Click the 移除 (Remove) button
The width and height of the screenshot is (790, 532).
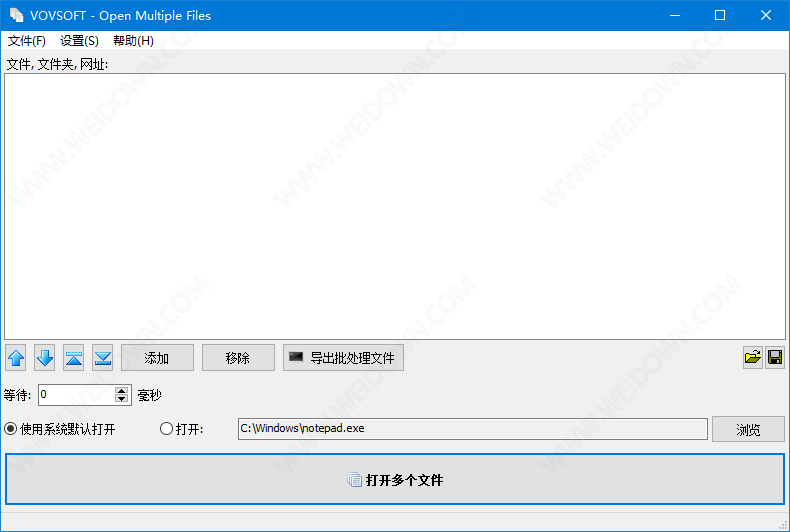click(x=238, y=358)
